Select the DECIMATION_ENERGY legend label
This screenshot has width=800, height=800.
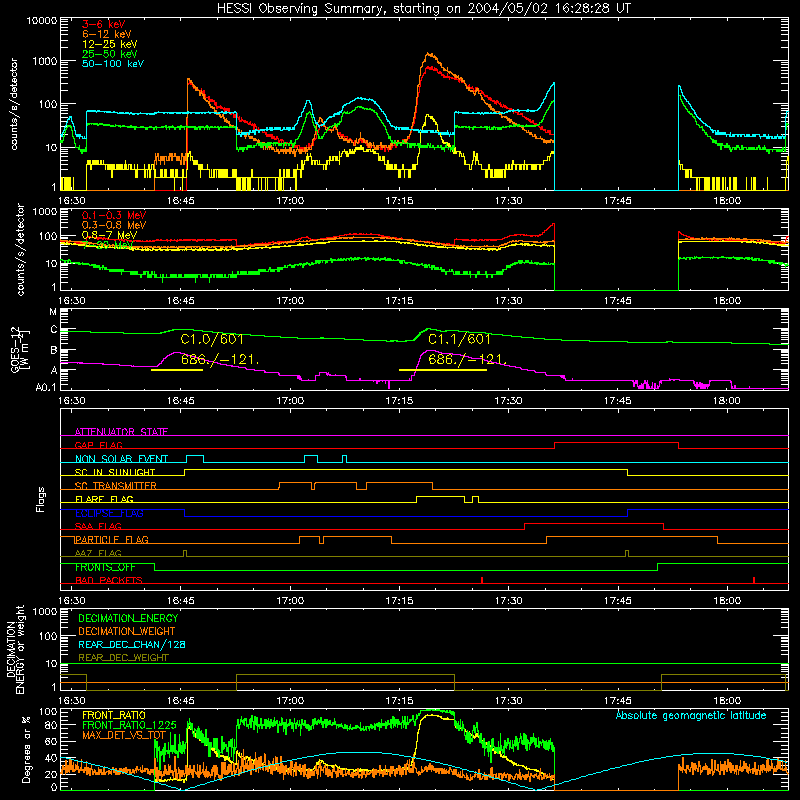click(128, 618)
